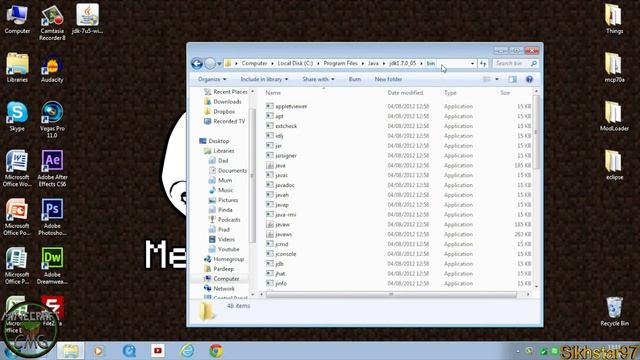Open the Include in library menu
This screenshot has height=360, width=640.
(x=264, y=79)
